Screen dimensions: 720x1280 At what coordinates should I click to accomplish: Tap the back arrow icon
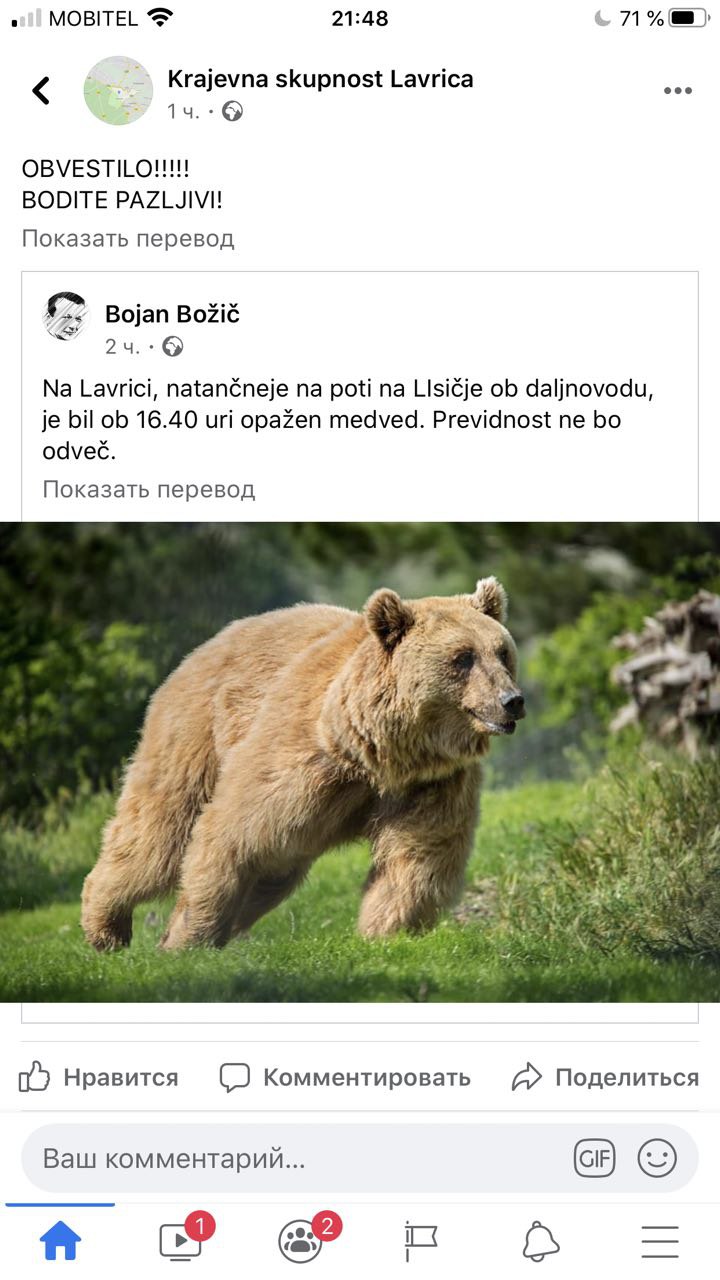click(41, 91)
